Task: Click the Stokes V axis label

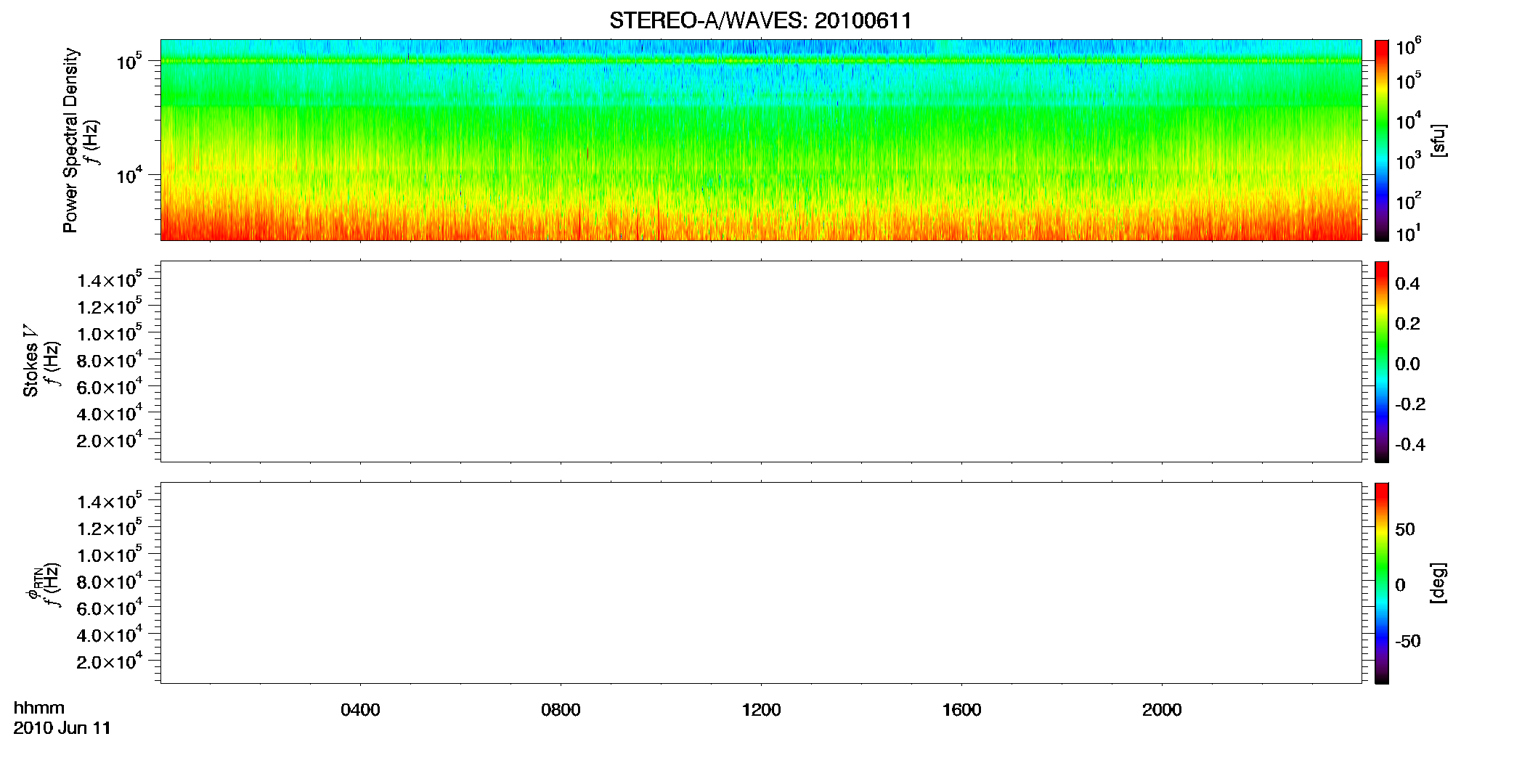Action: (x=31, y=361)
